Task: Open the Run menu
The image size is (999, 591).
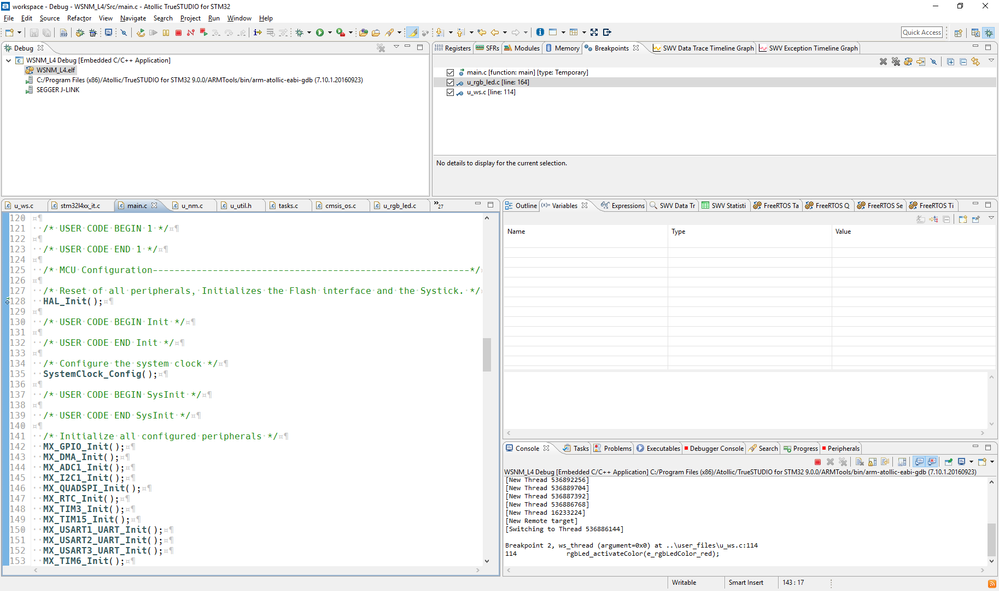Action: tap(213, 18)
